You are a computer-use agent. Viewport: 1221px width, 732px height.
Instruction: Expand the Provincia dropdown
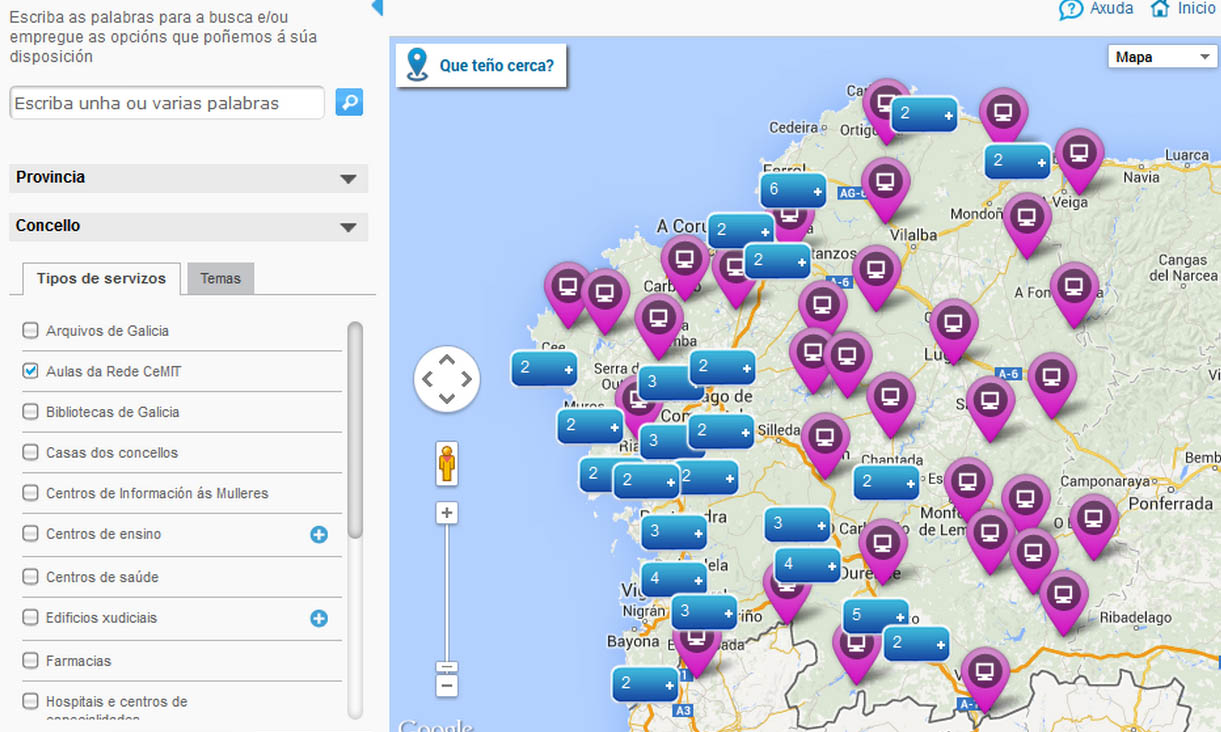click(188, 178)
